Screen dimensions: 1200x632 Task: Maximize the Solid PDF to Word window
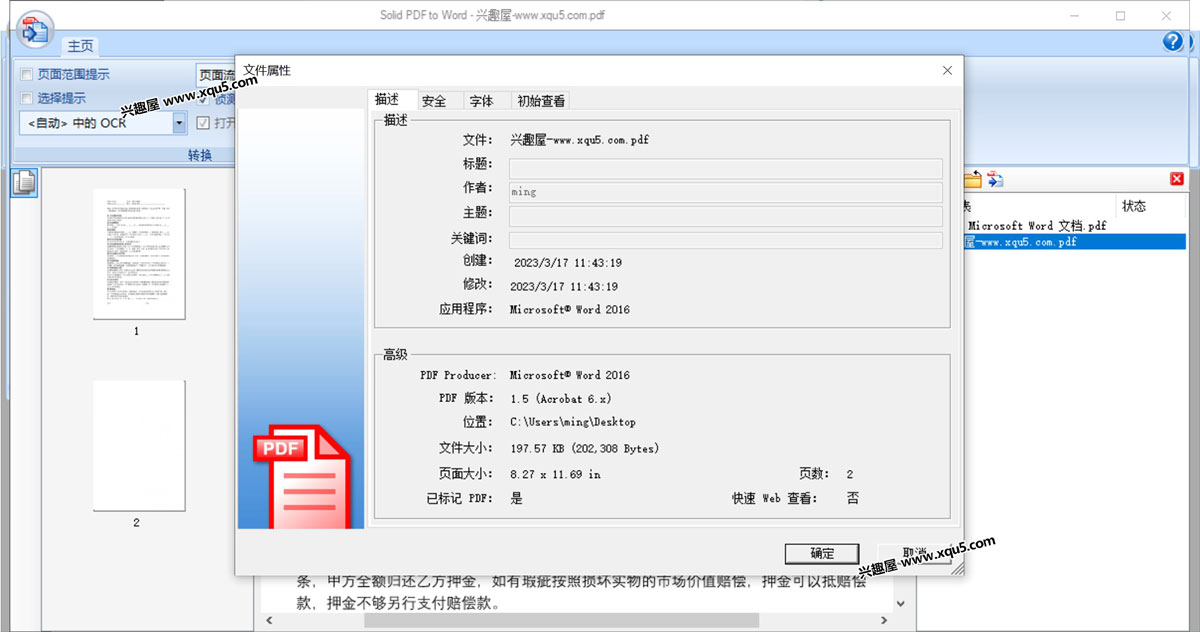click(1120, 15)
